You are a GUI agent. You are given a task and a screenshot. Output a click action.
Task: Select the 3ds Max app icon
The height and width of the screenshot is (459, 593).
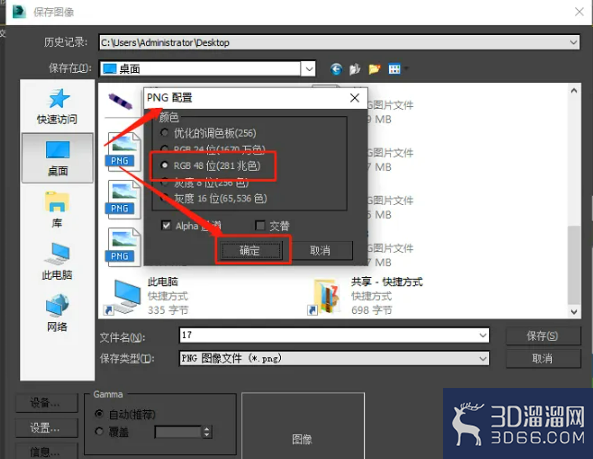coord(19,12)
